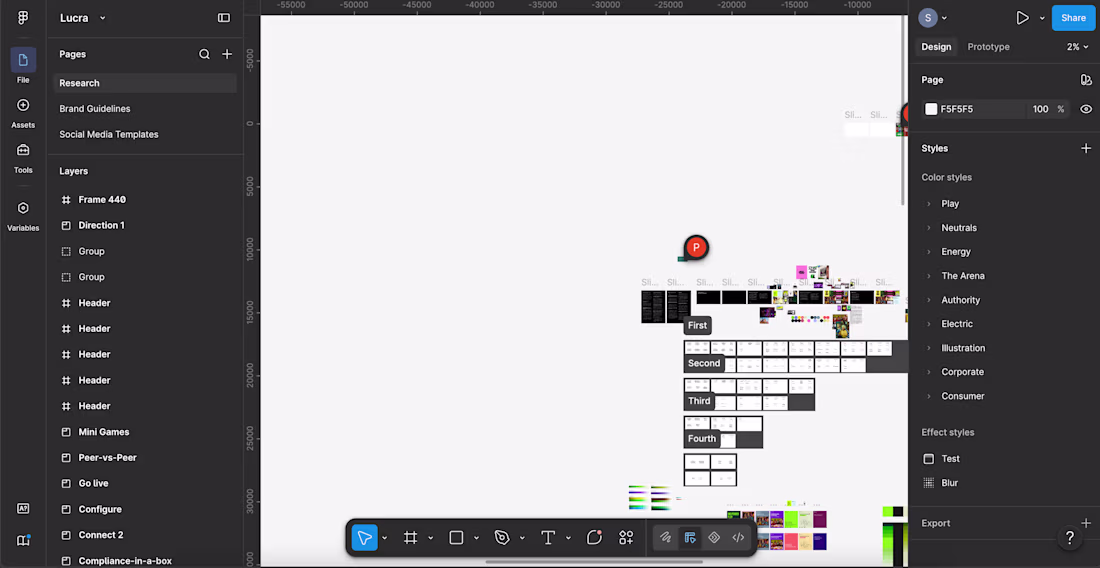
Task: Open the 2% zoom level dropdown
Action: click(x=1078, y=47)
